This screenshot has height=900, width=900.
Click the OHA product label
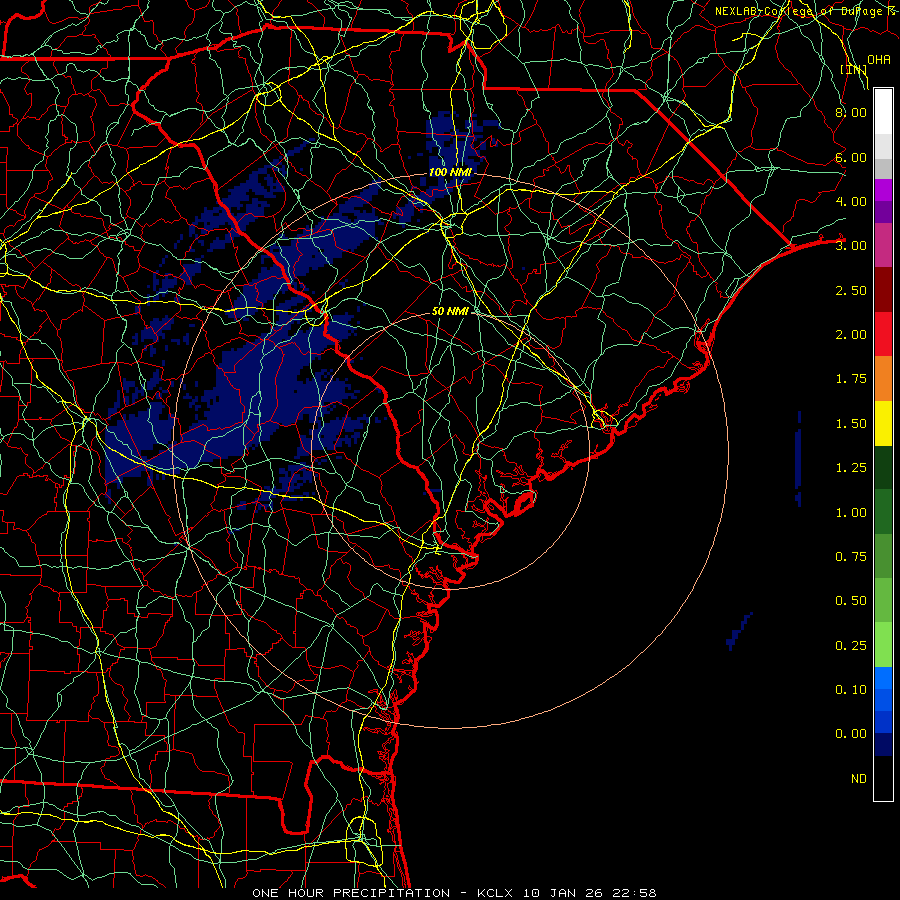(x=879, y=59)
